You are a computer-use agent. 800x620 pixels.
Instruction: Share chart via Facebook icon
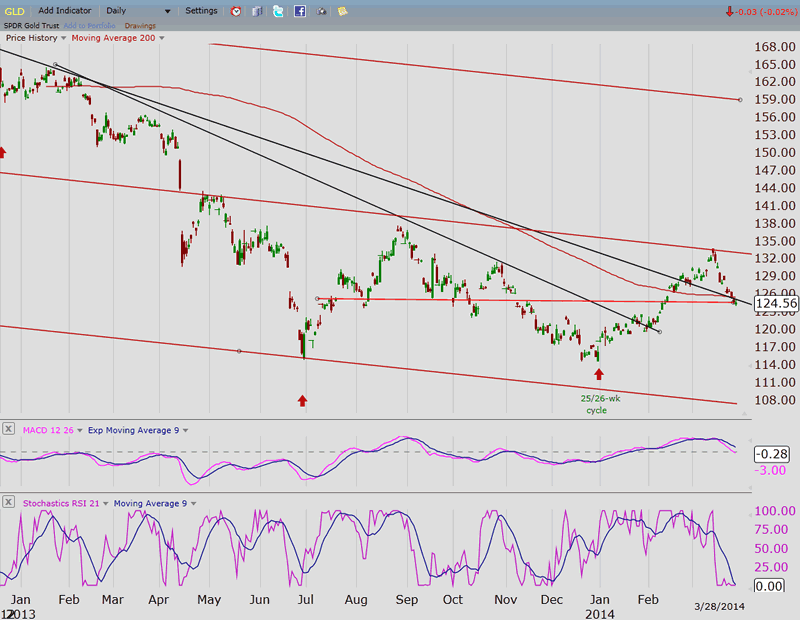click(x=298, y=11)
